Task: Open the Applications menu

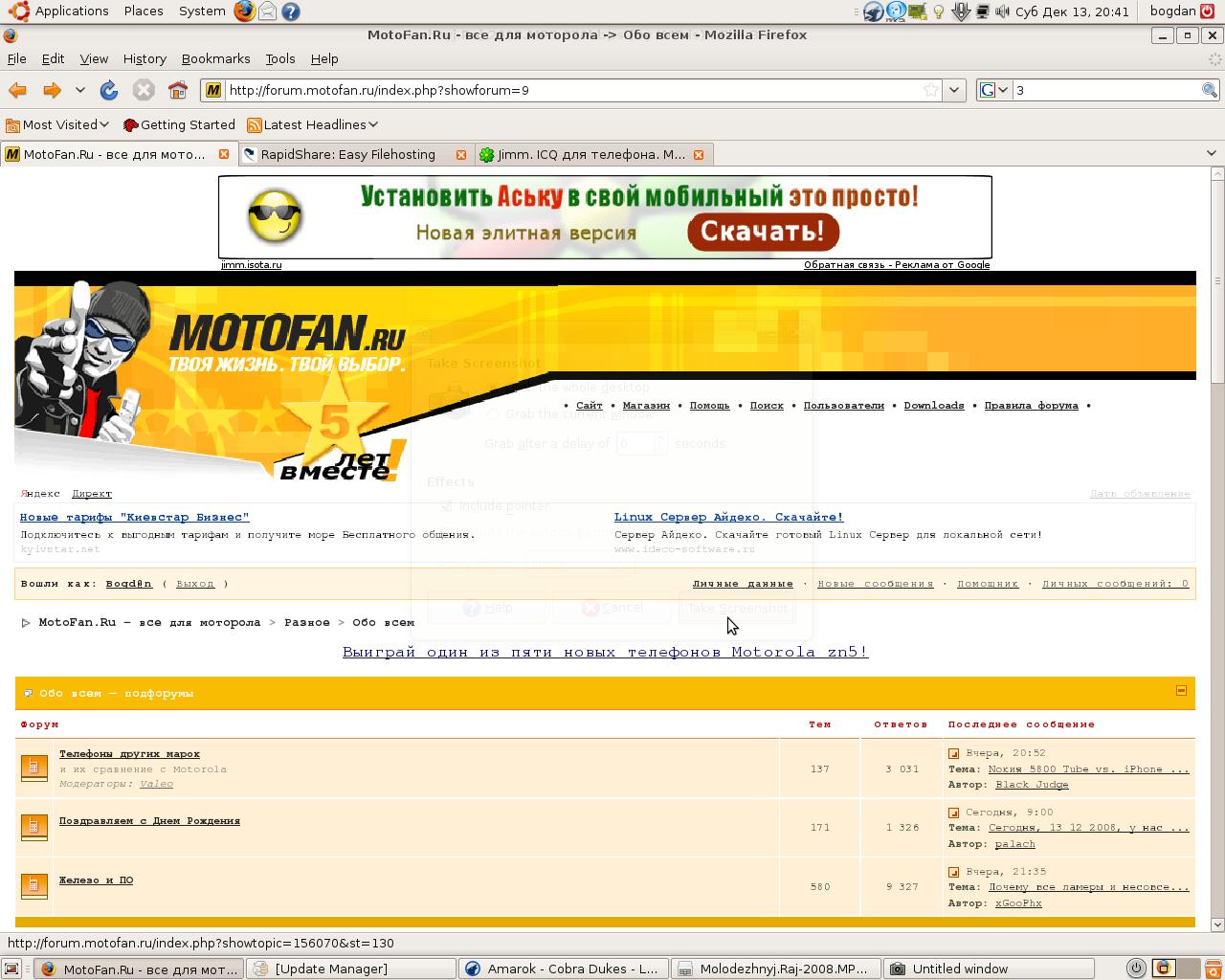Action: (x=61, y=11)
